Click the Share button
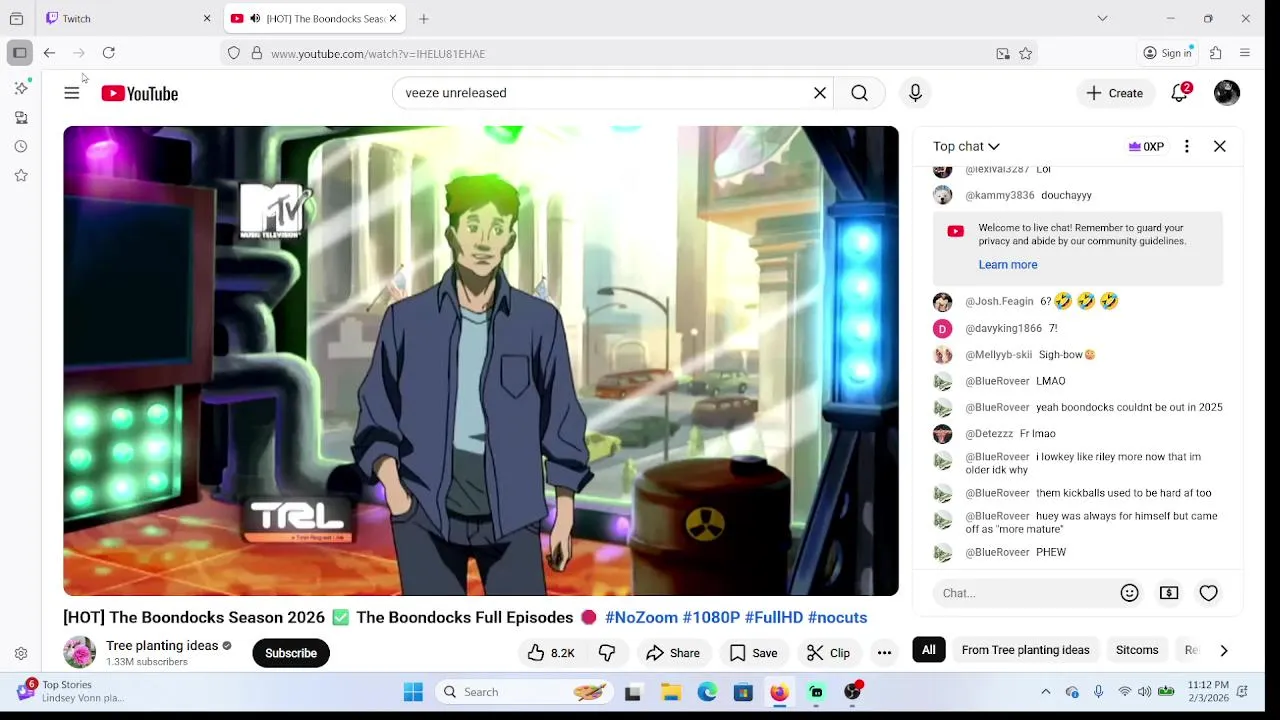Image resolution: width=1280 pixels, height=720 pixels. point(673,653)
